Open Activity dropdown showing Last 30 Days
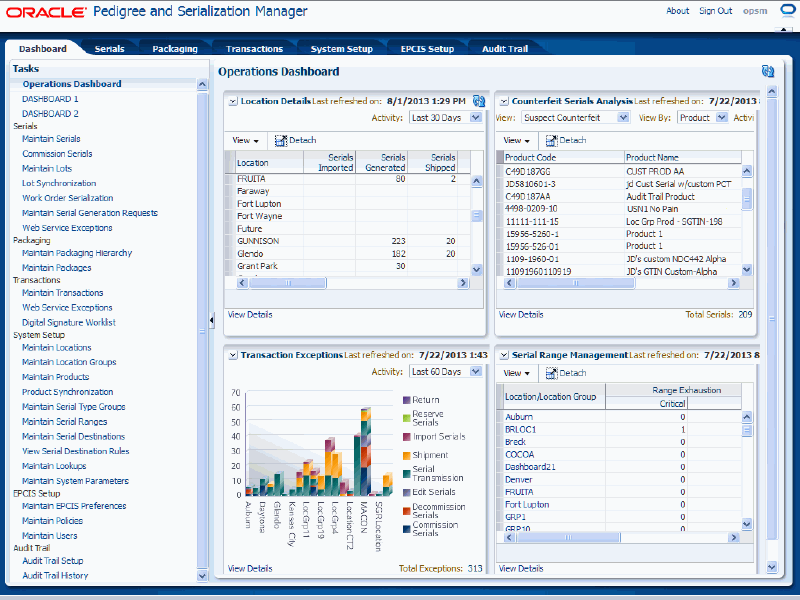The image size is (800, 600). point(476,118)
